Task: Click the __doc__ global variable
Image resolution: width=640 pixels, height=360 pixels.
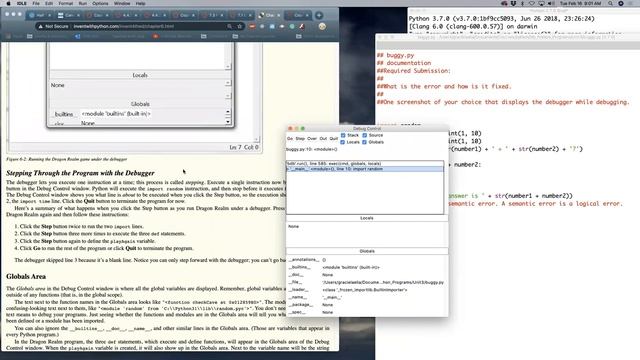Action: [296, 275]
